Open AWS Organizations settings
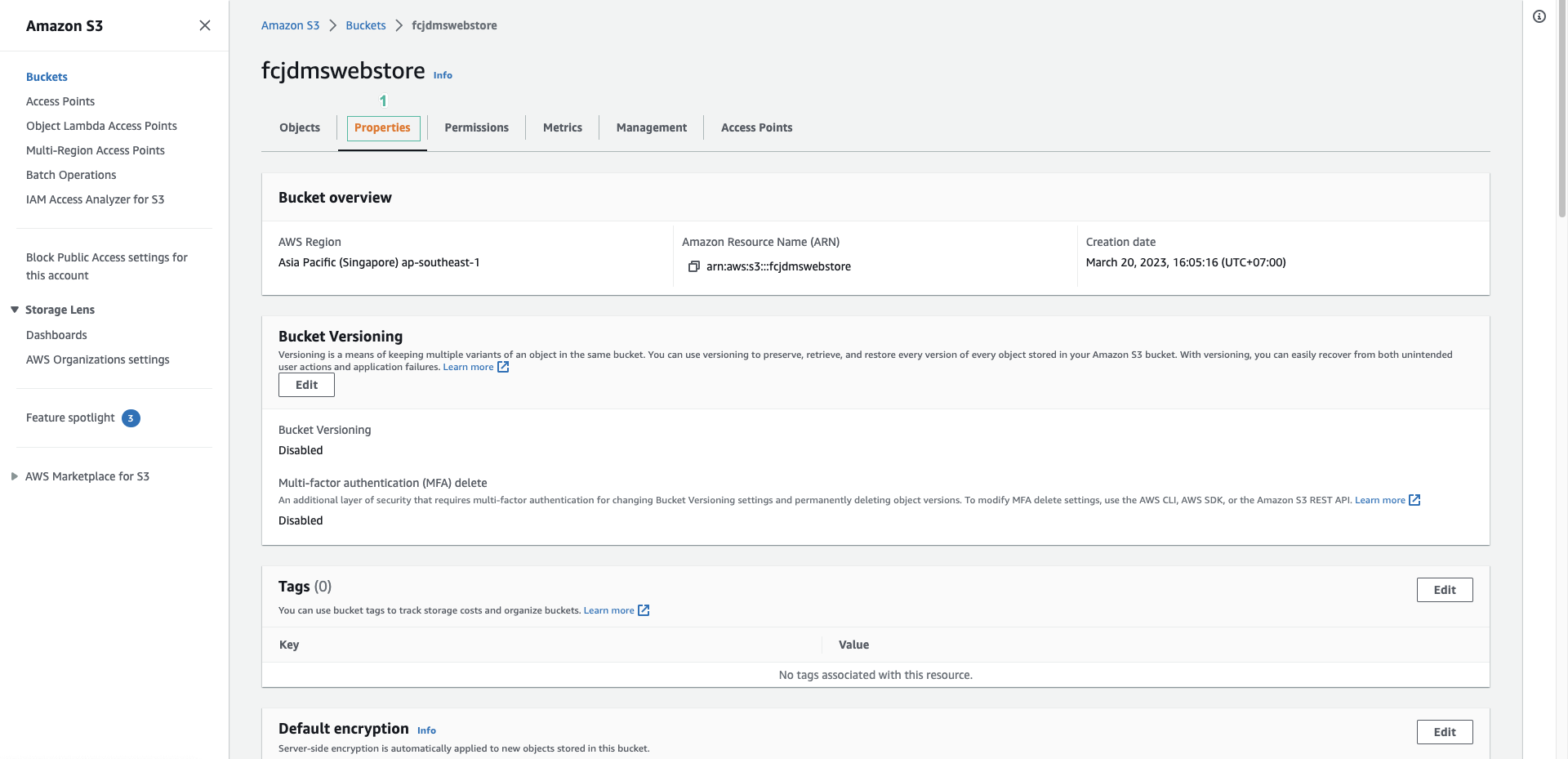Image resolution: width=1568 pixels, height=759 pixels. (98, 359)
